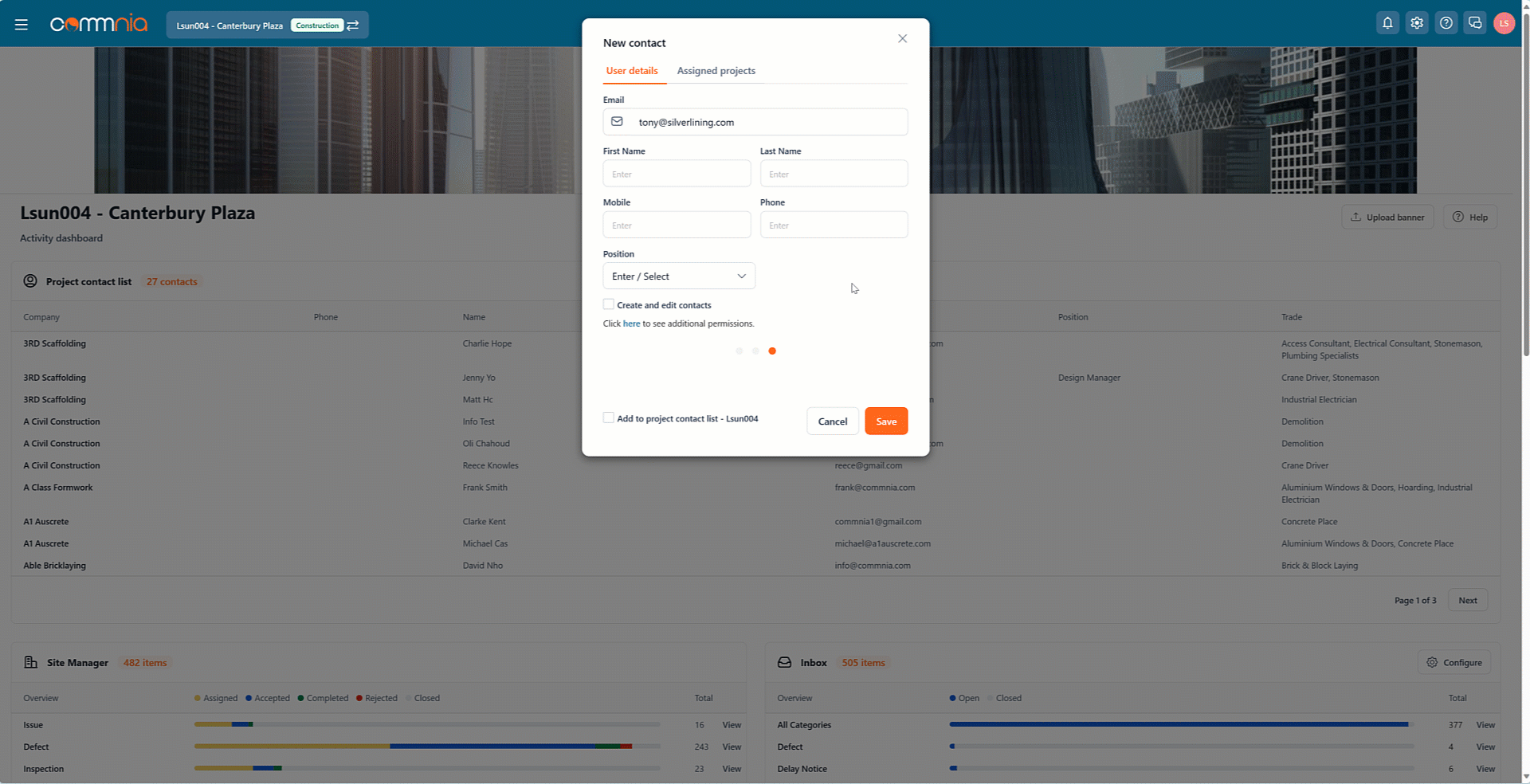Click the Cancel button
The image size is (1530, 784).
click(x=832, y=421)
